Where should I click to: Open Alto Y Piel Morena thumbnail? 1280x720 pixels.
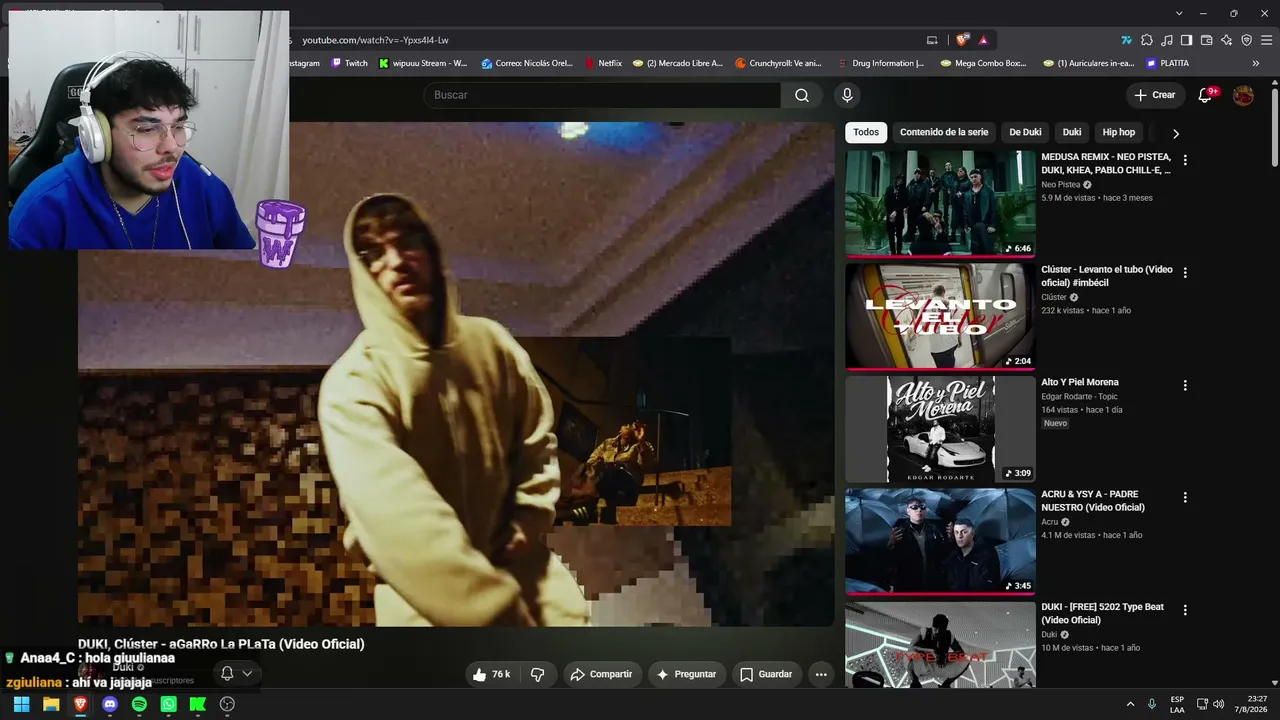[x=940, y=429]
